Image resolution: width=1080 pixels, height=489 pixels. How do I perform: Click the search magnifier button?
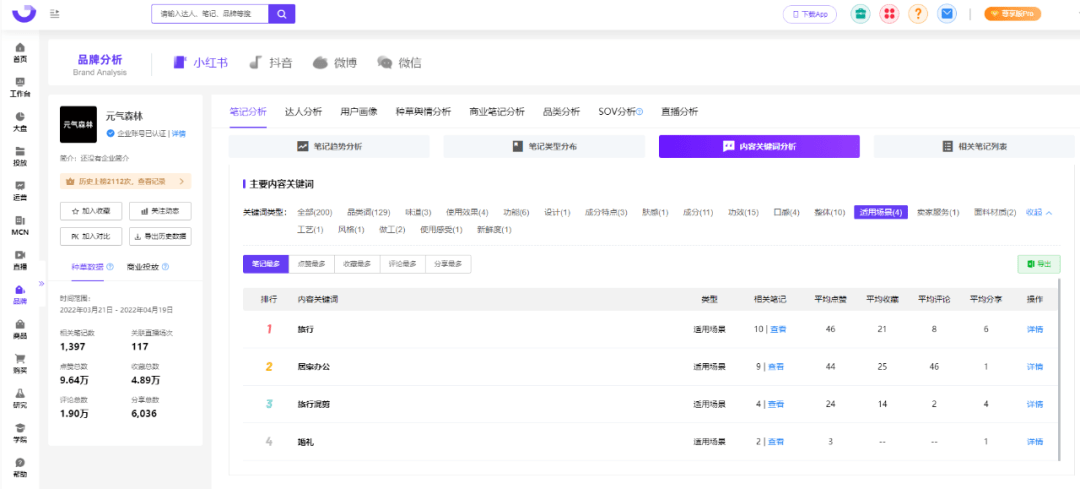click(x=283, y=14)
